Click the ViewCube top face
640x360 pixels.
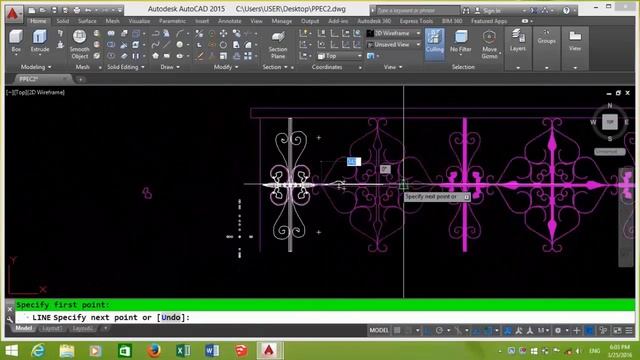coord(610,122)
